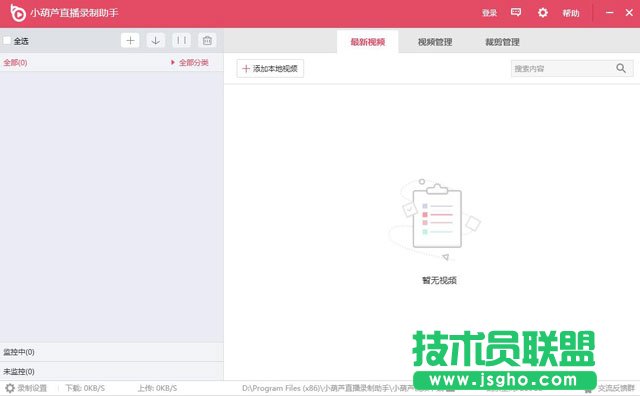The image size is (640, 396).
Task: Click the 交流反馈群 link
Action: [x=616, y=388]
